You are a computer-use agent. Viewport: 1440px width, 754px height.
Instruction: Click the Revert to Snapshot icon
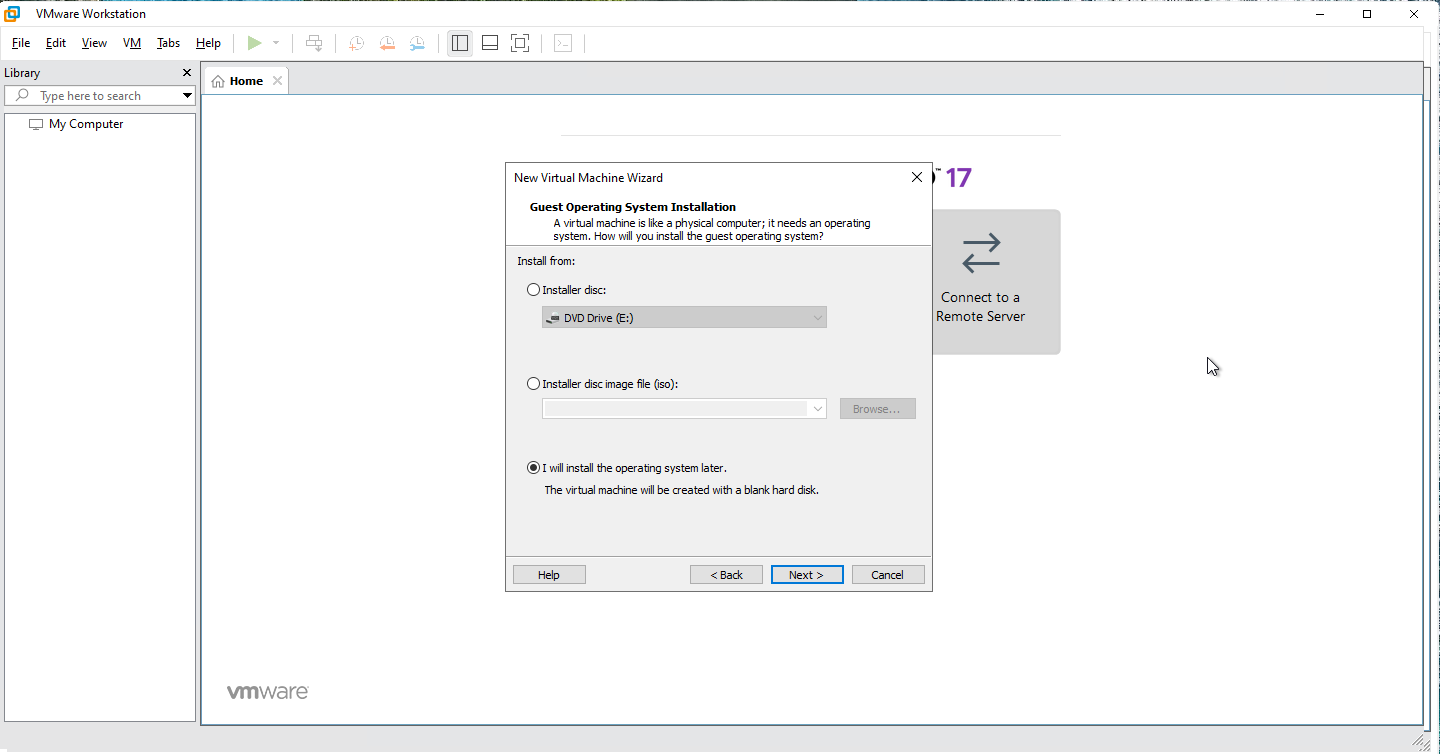(x=387, y=43)
